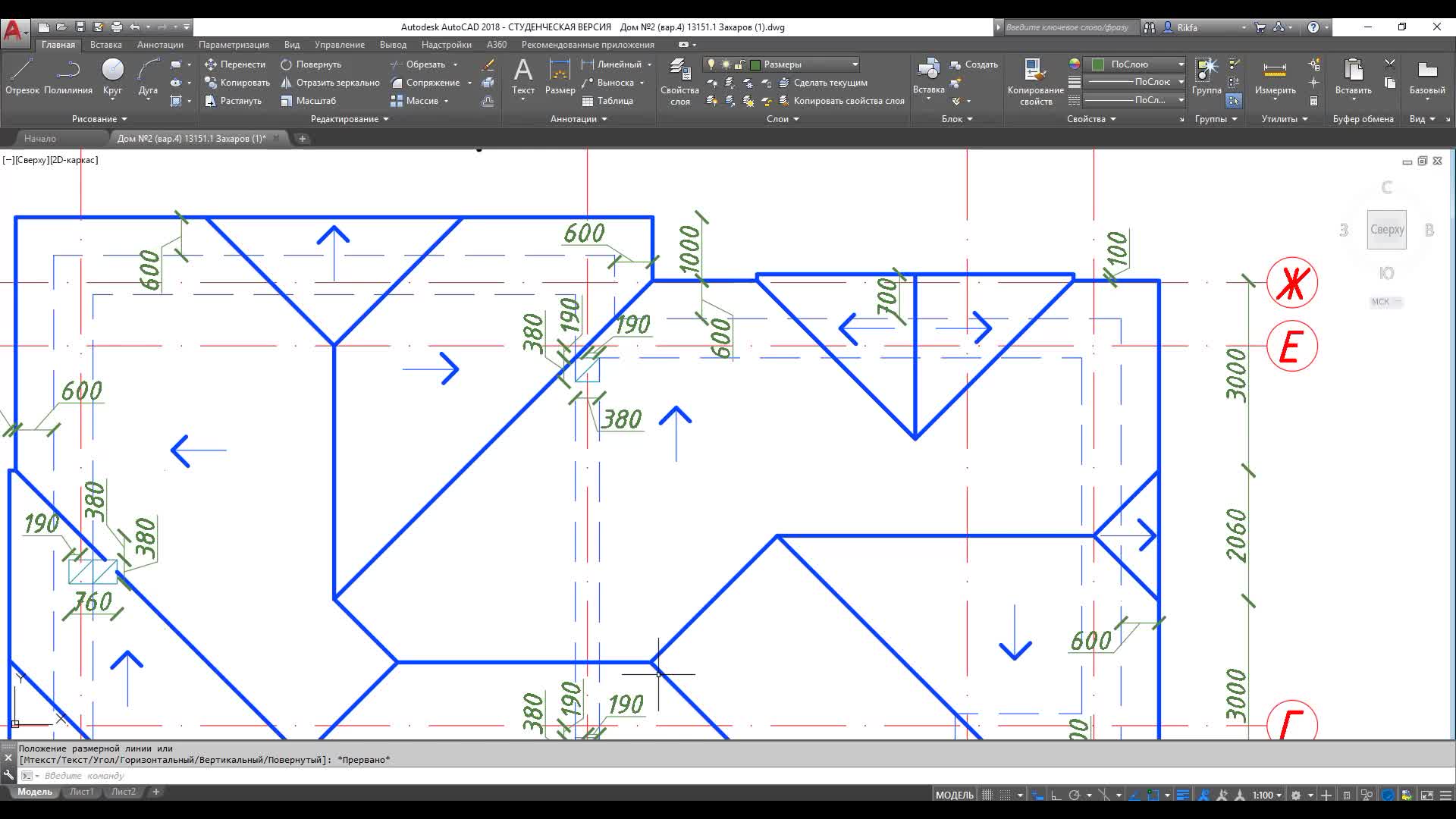Toggle the layer lightbulb on/off icon

point(711,64)
